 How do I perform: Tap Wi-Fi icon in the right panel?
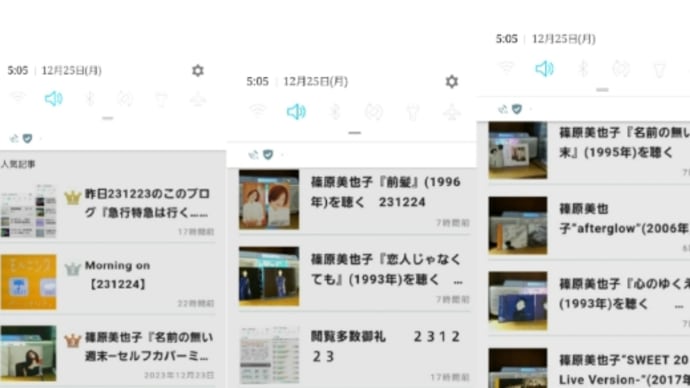coord(506,67)
